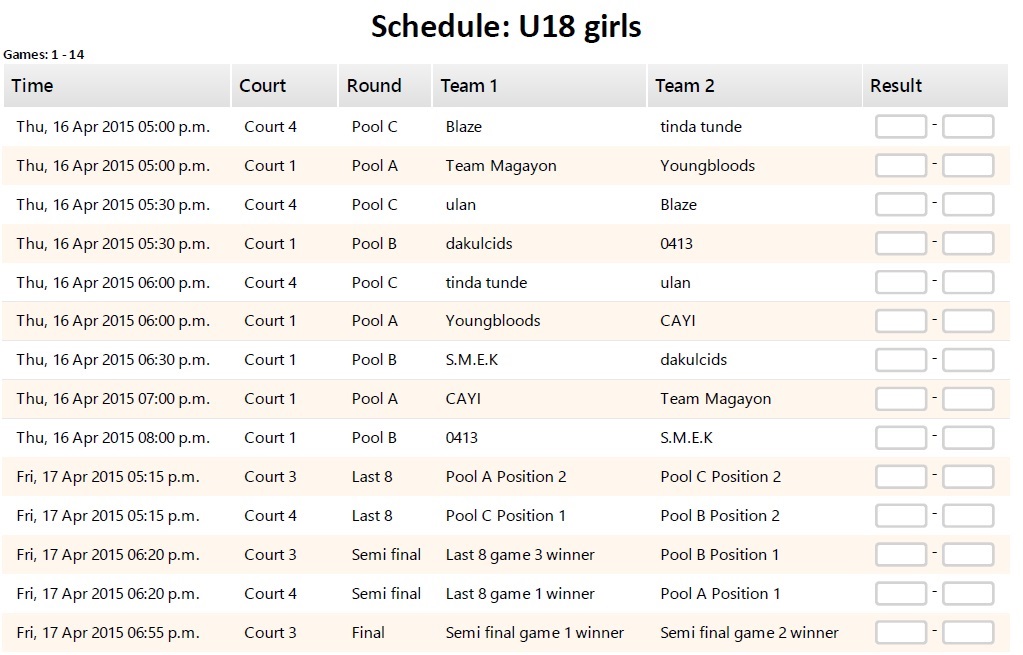
Task: Click the Schedule: U18 girls heading
Action: (x=506, y=26)
